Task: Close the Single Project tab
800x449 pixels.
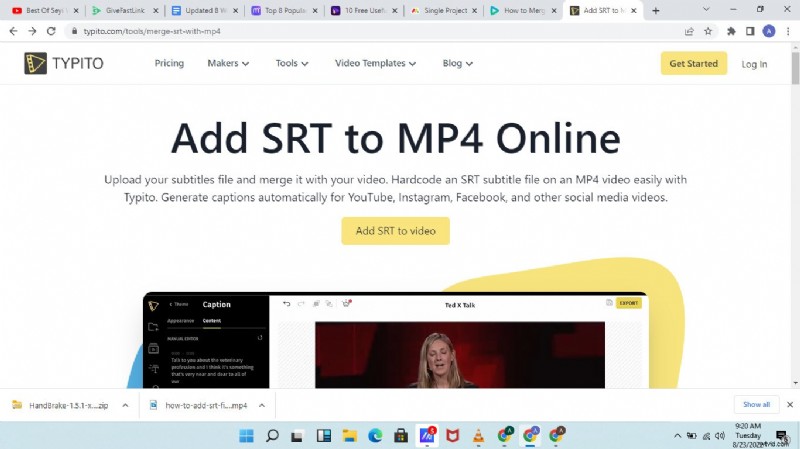Action: (x=474, y=10)
